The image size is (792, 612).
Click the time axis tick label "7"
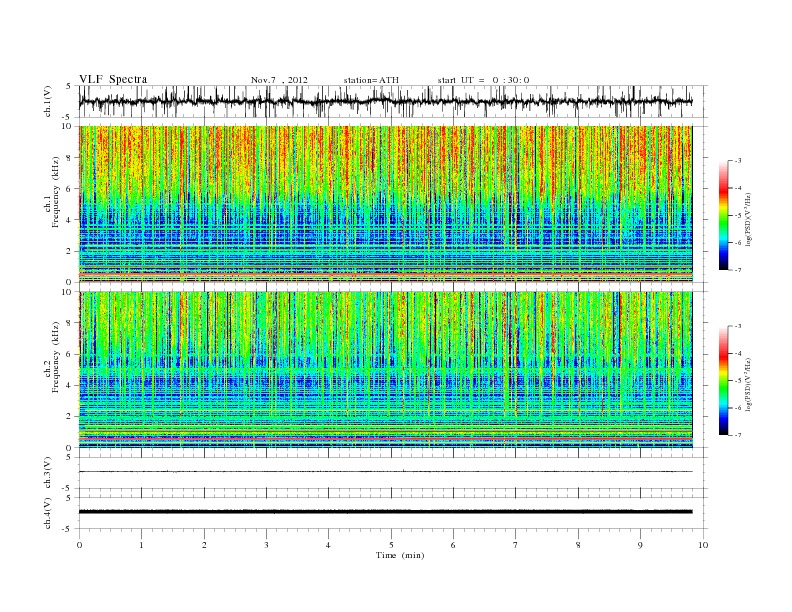(516, 545)
